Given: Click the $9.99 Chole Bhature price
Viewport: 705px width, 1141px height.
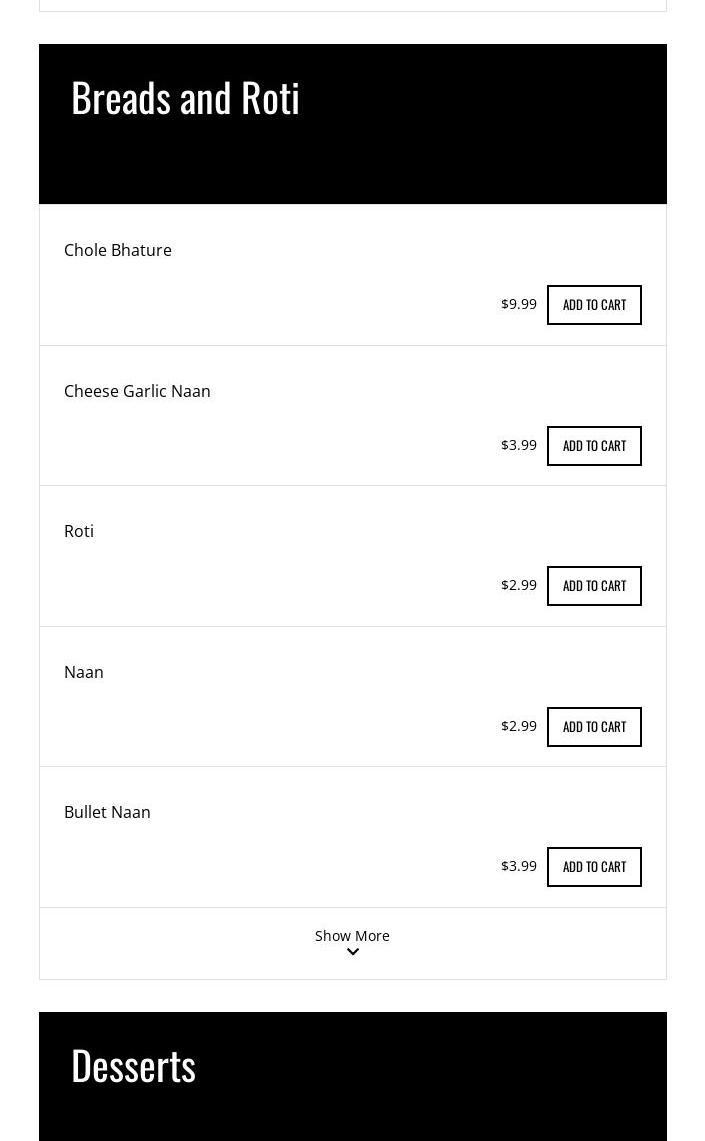Looking at the screenshot, I should click(519, 304).
